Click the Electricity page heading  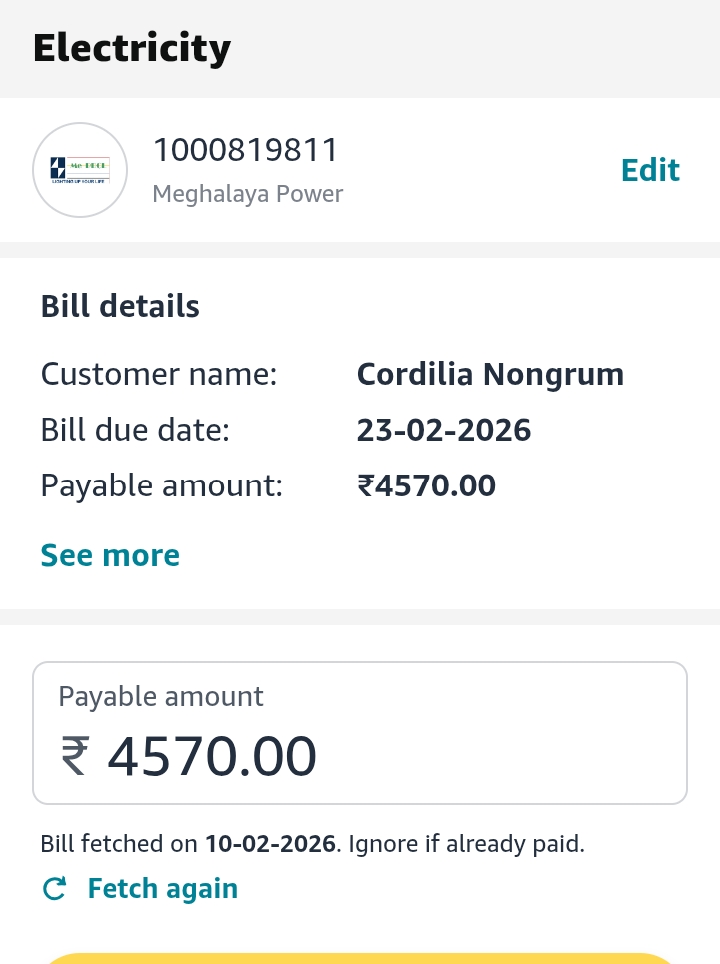pyautogui.click(x=131, y=48)
